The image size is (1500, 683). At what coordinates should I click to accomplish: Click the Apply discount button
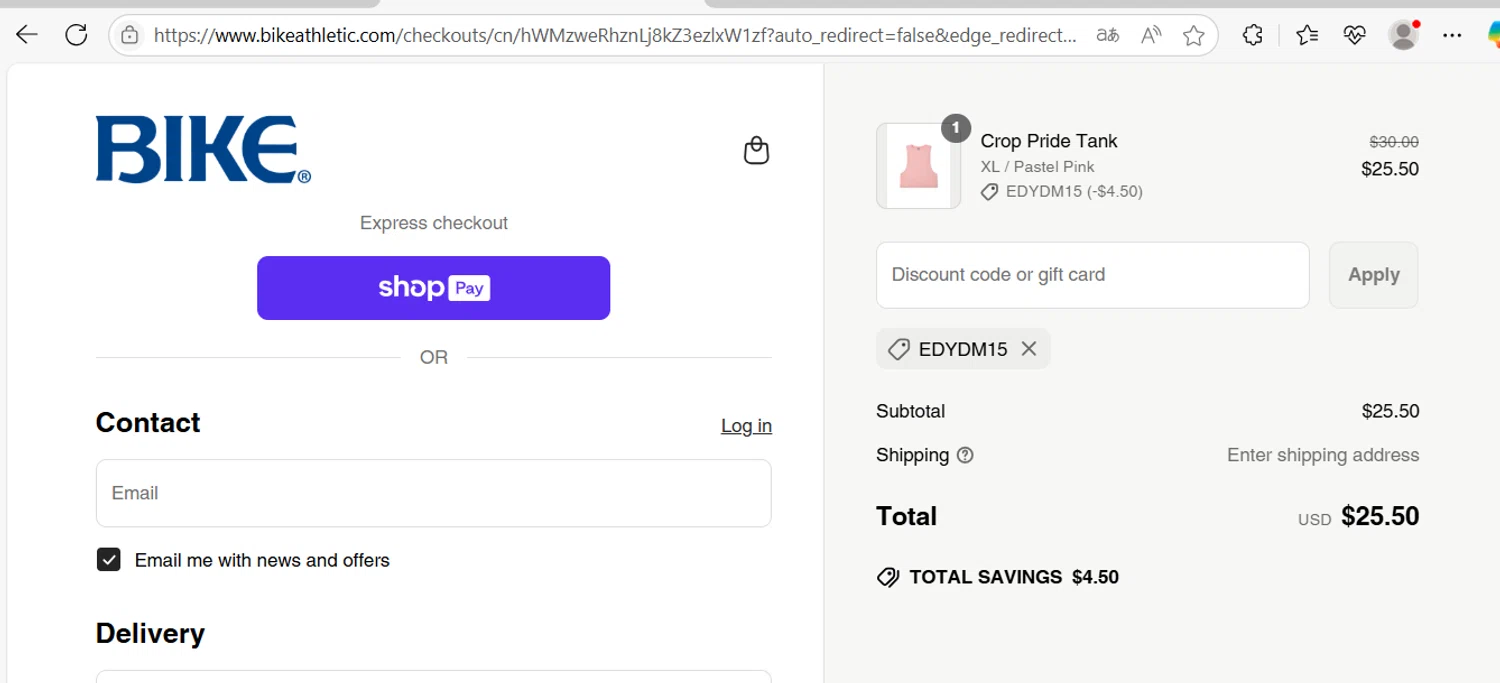point(1373,275)
